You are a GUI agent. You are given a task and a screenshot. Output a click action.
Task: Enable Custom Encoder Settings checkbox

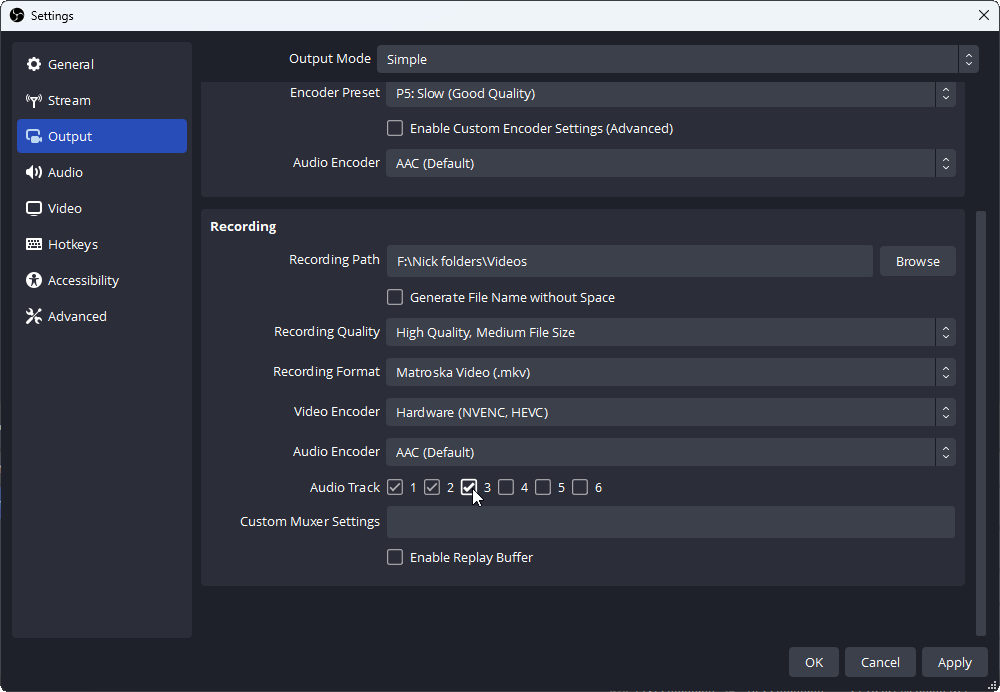coord(395,129)
